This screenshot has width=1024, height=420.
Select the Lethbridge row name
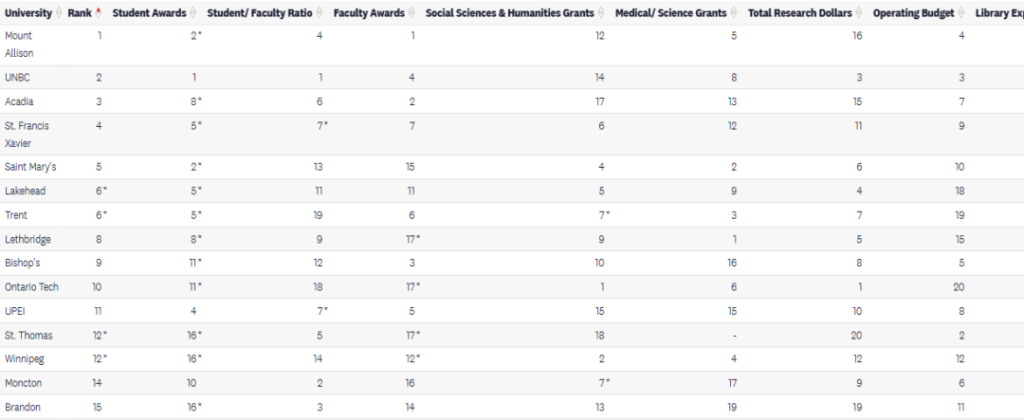tap(29, 239)
